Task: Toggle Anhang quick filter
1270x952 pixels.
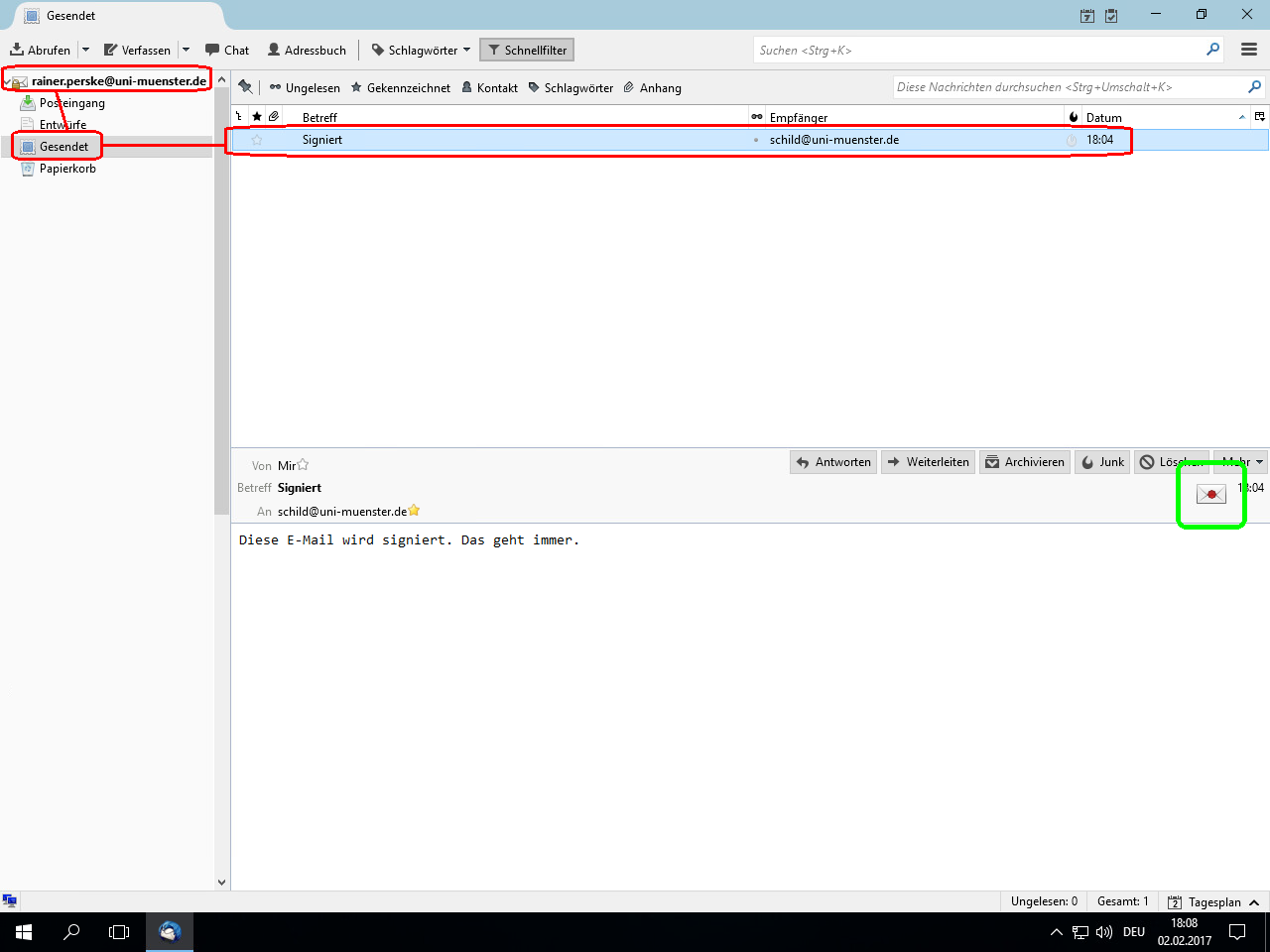Action: [x=652, y=87]
